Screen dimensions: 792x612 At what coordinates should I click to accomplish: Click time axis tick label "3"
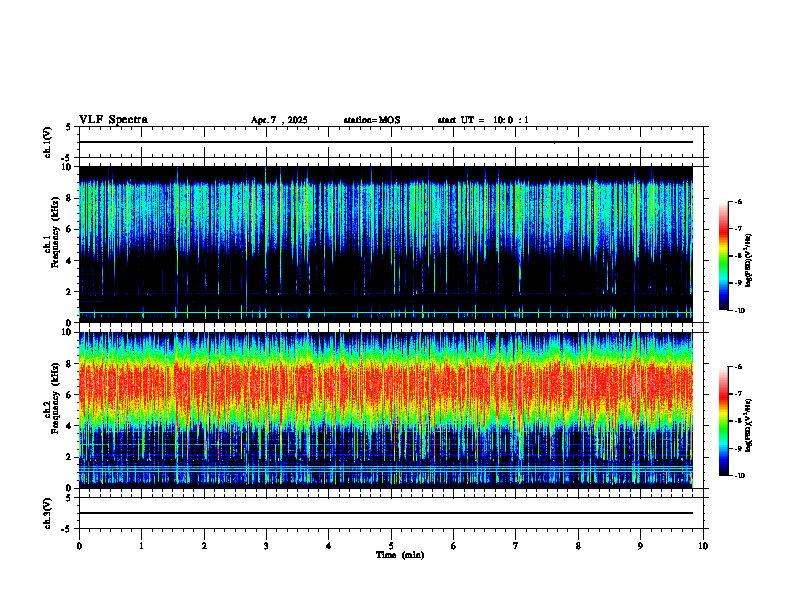pyautogui.click(x=266, y=546)
